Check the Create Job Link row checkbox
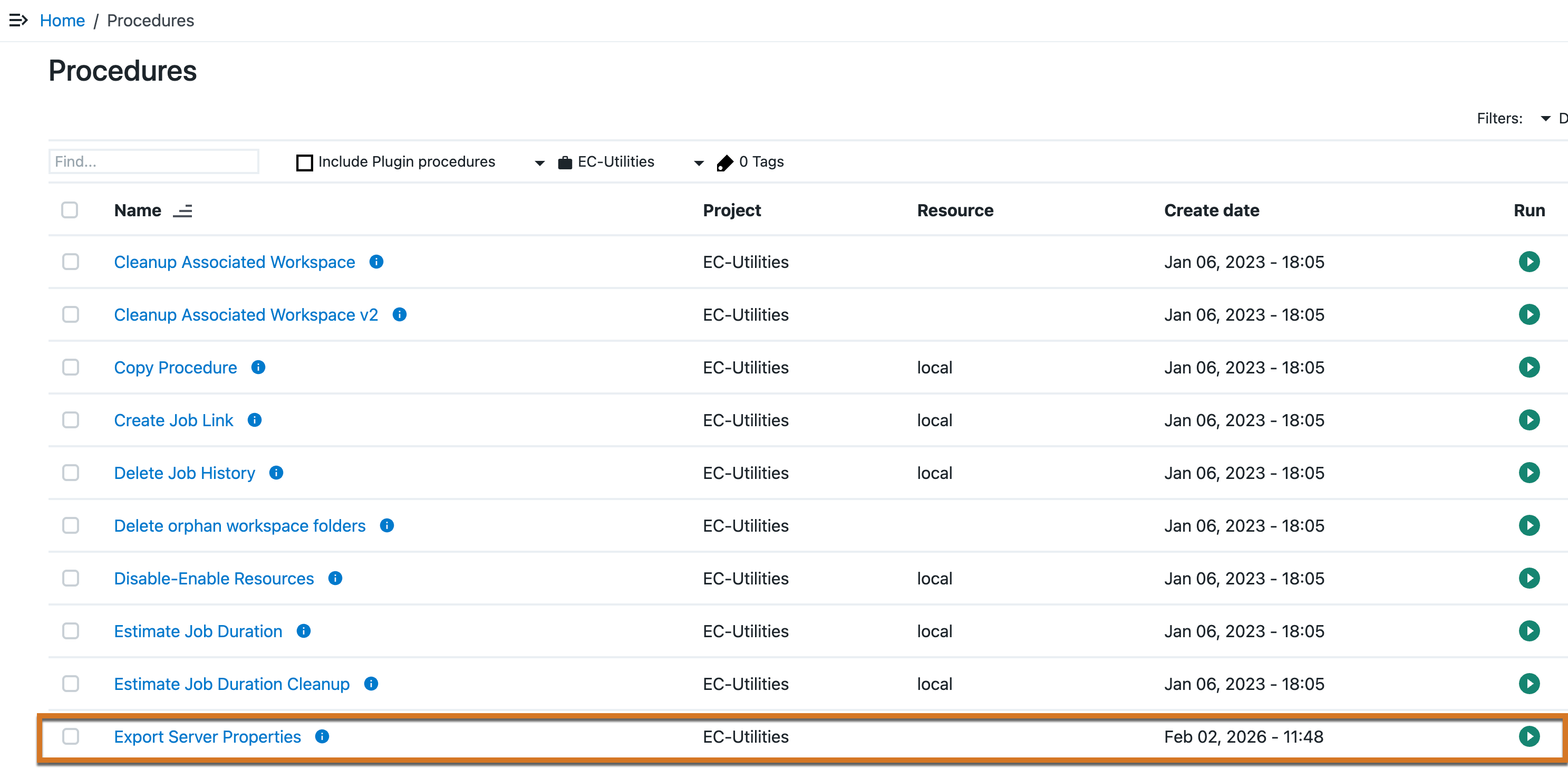The width and height of the screenshot is (1568, 768). [x=70, y=420]
